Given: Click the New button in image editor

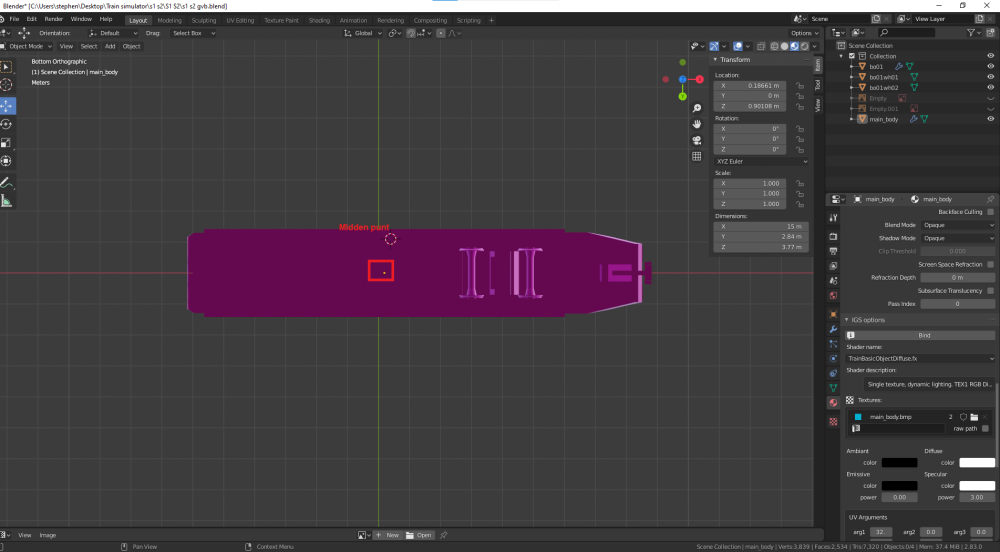Looking at the screenshot, I should pyautogui.click(x=389, y=535).
